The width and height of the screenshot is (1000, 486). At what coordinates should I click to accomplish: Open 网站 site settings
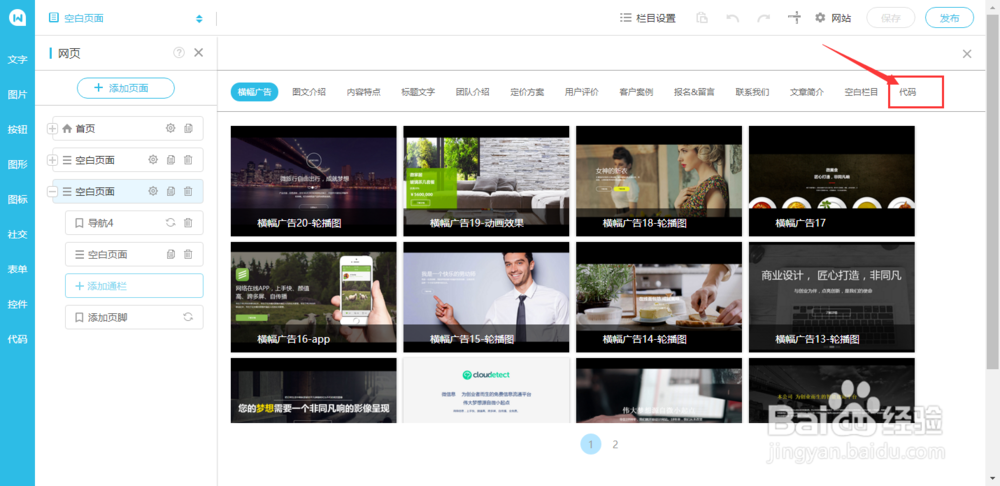pyautogui.click(x=833, y=18)
